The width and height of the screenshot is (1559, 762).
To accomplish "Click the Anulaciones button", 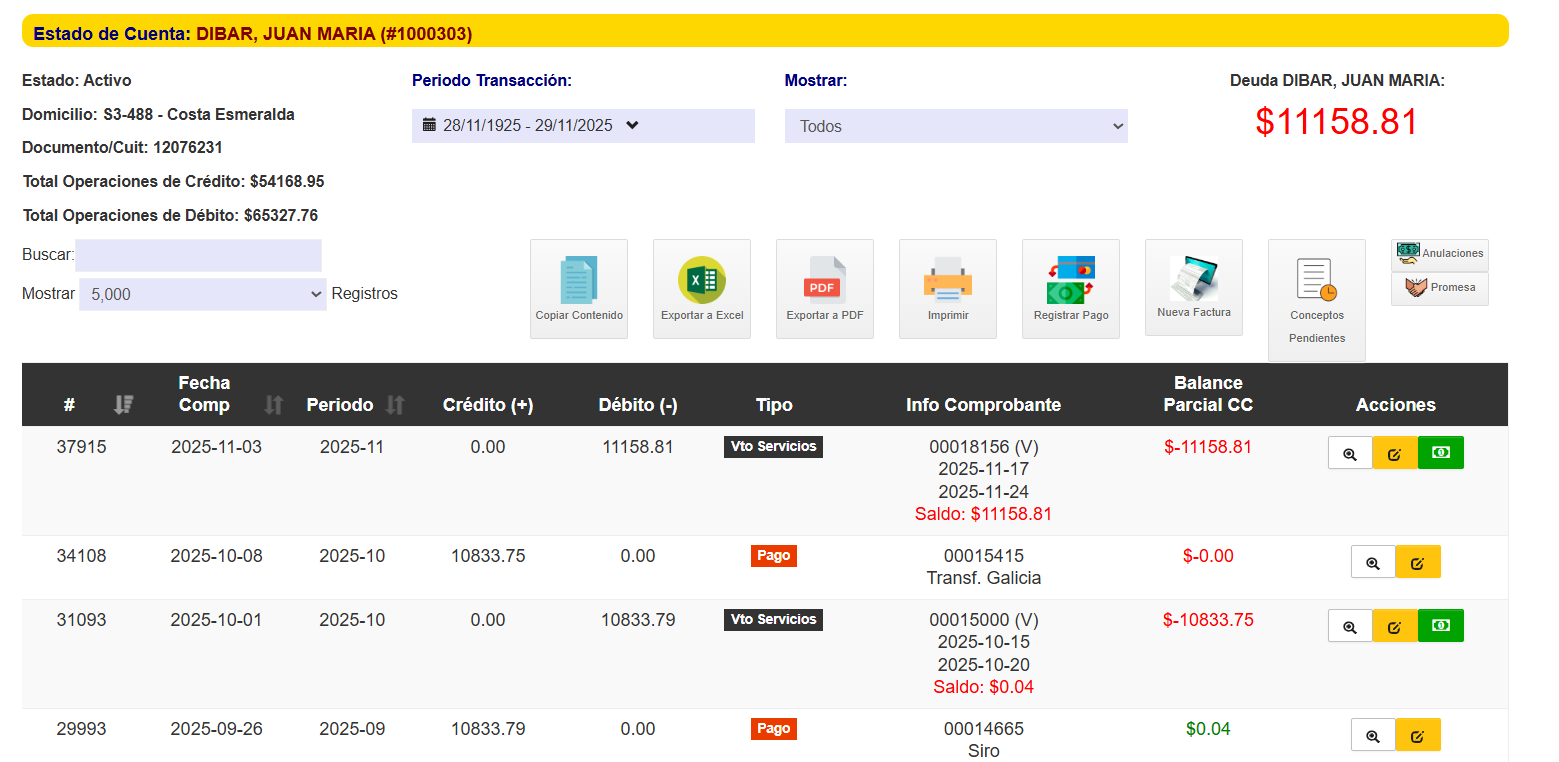I will 1439,254.
